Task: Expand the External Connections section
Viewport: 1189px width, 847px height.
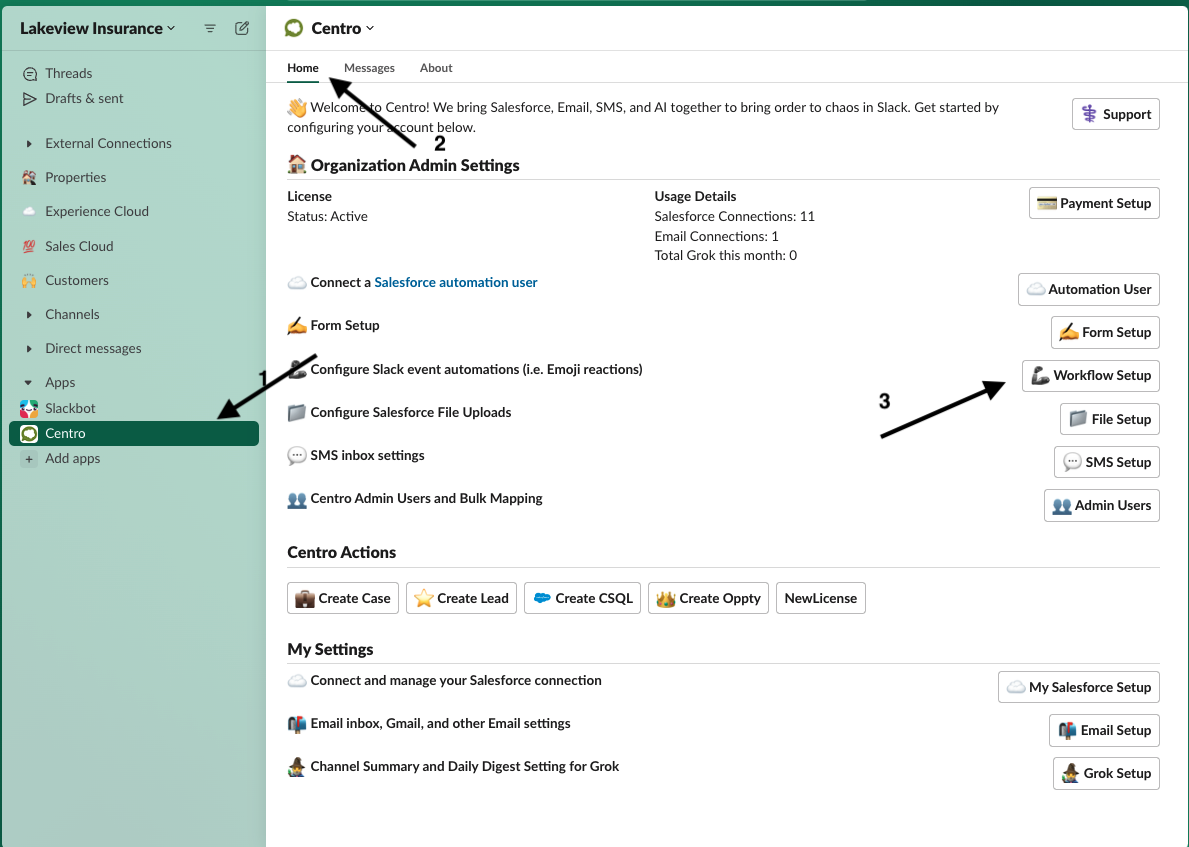Action: 29,143
